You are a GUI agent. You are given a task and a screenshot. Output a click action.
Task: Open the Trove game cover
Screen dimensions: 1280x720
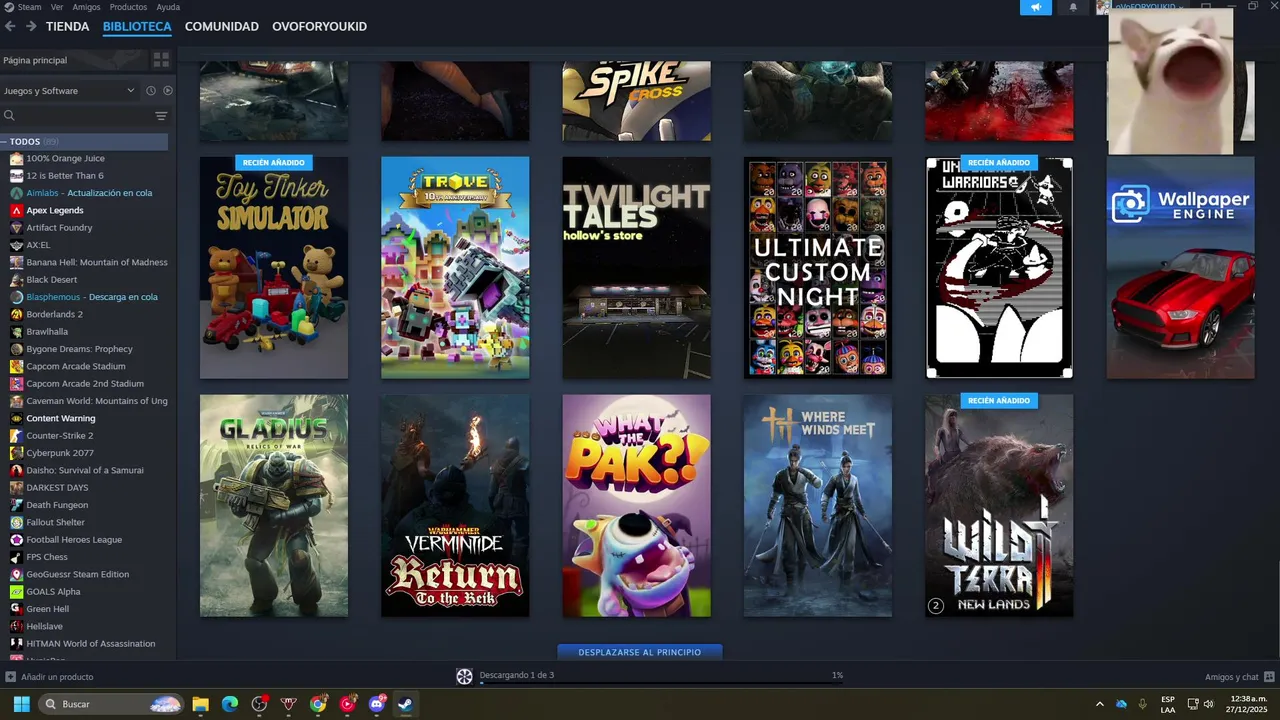pos(455,268)
